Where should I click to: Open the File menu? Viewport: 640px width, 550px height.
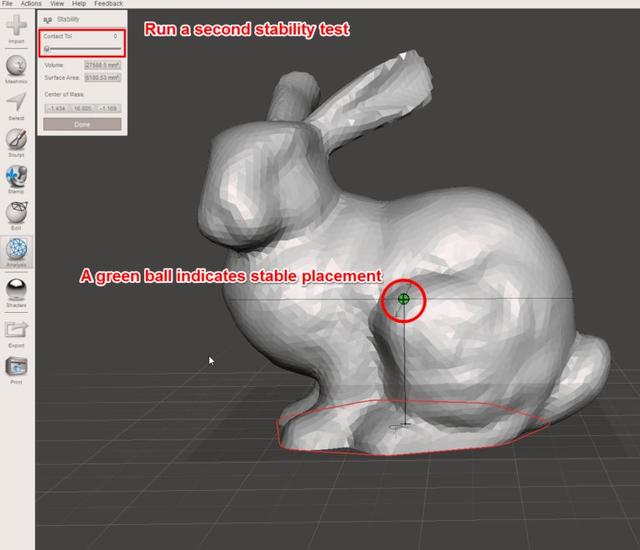pyautogui.click(x=7, y=4)
